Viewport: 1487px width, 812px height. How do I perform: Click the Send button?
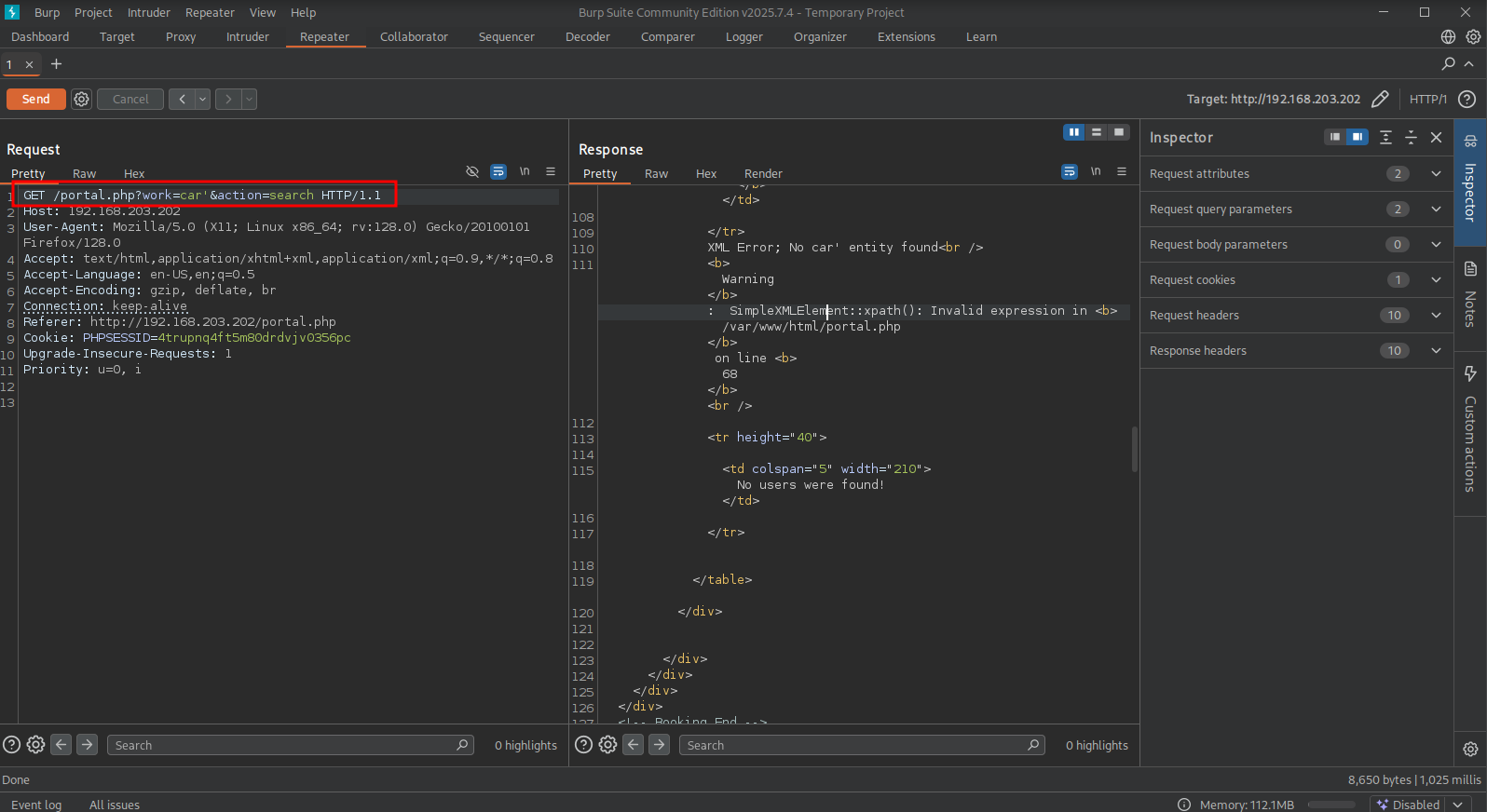35,99
